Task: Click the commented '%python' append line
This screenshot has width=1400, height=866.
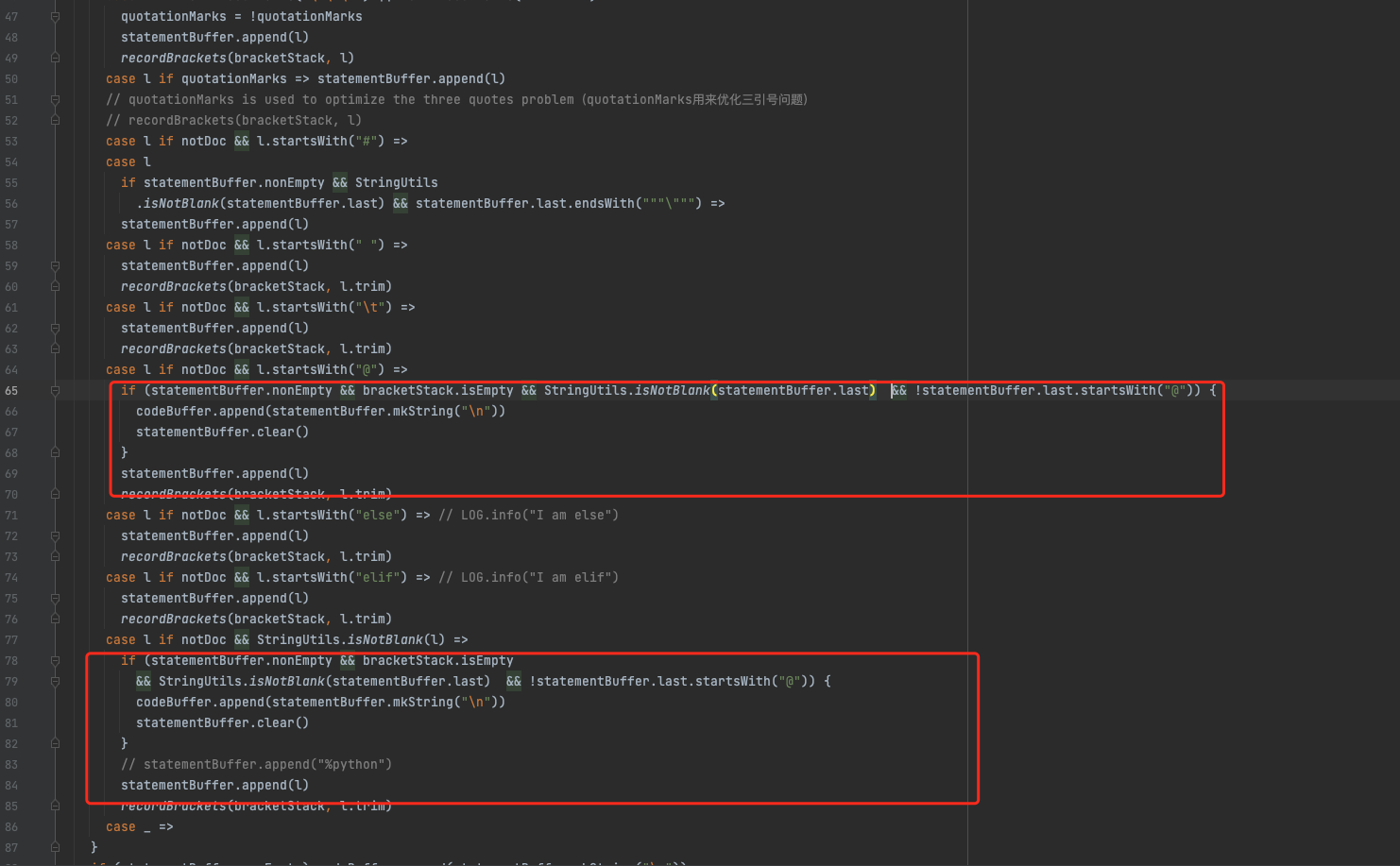Action: click(x=257, y=765)
